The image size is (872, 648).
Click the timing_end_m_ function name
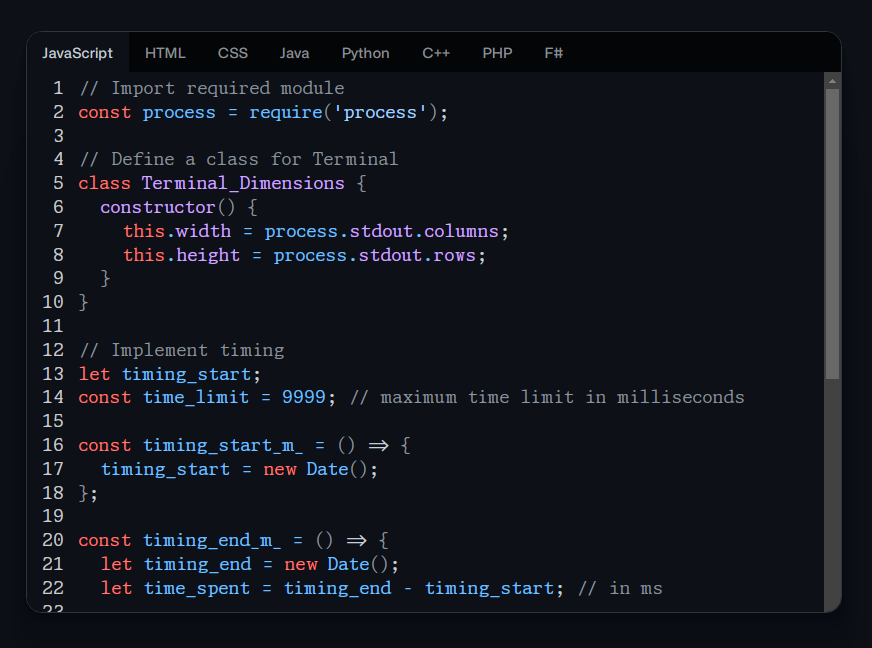tap(212, 540)
